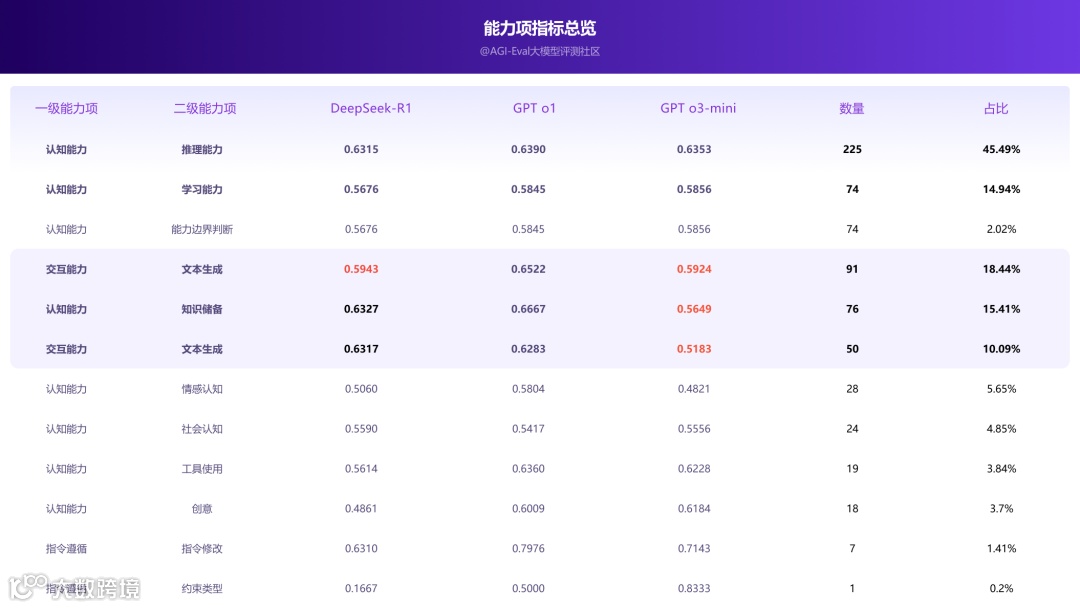Viewport: 1080px width, 608px height.
Task: Click the 225 count cell
Action: click(x=852, y=149)
